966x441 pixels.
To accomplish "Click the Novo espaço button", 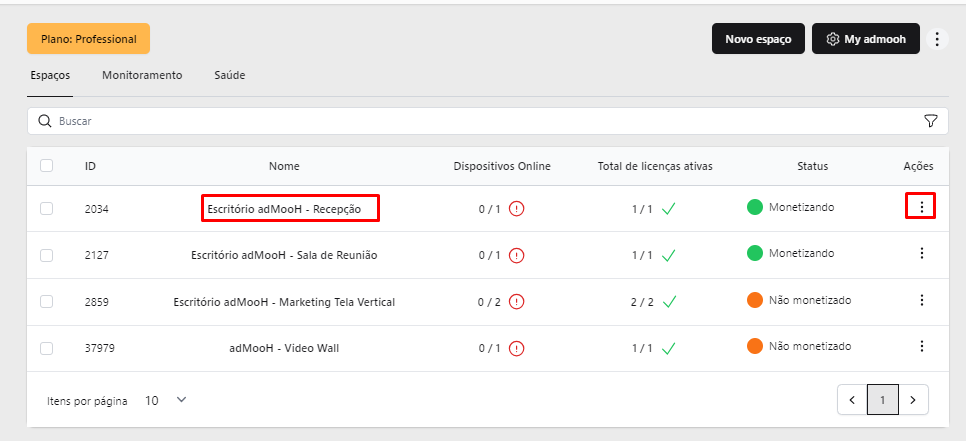I will coord(758,39).
